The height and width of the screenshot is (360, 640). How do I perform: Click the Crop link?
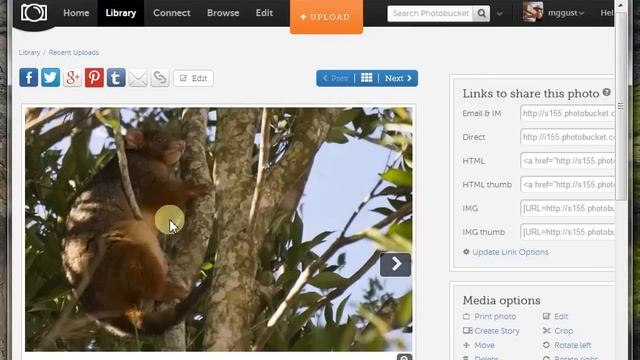[564, 331]
